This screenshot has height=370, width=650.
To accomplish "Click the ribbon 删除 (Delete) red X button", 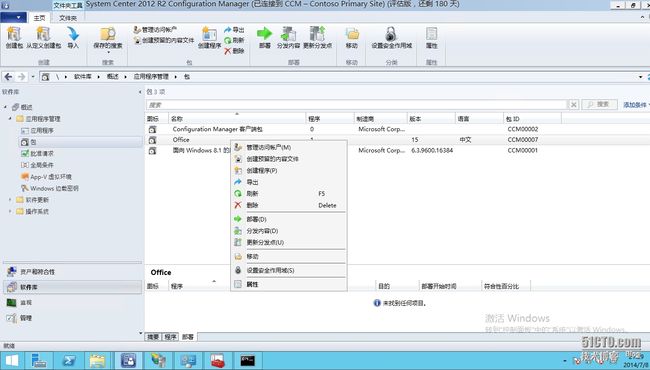I will point(234,51).
